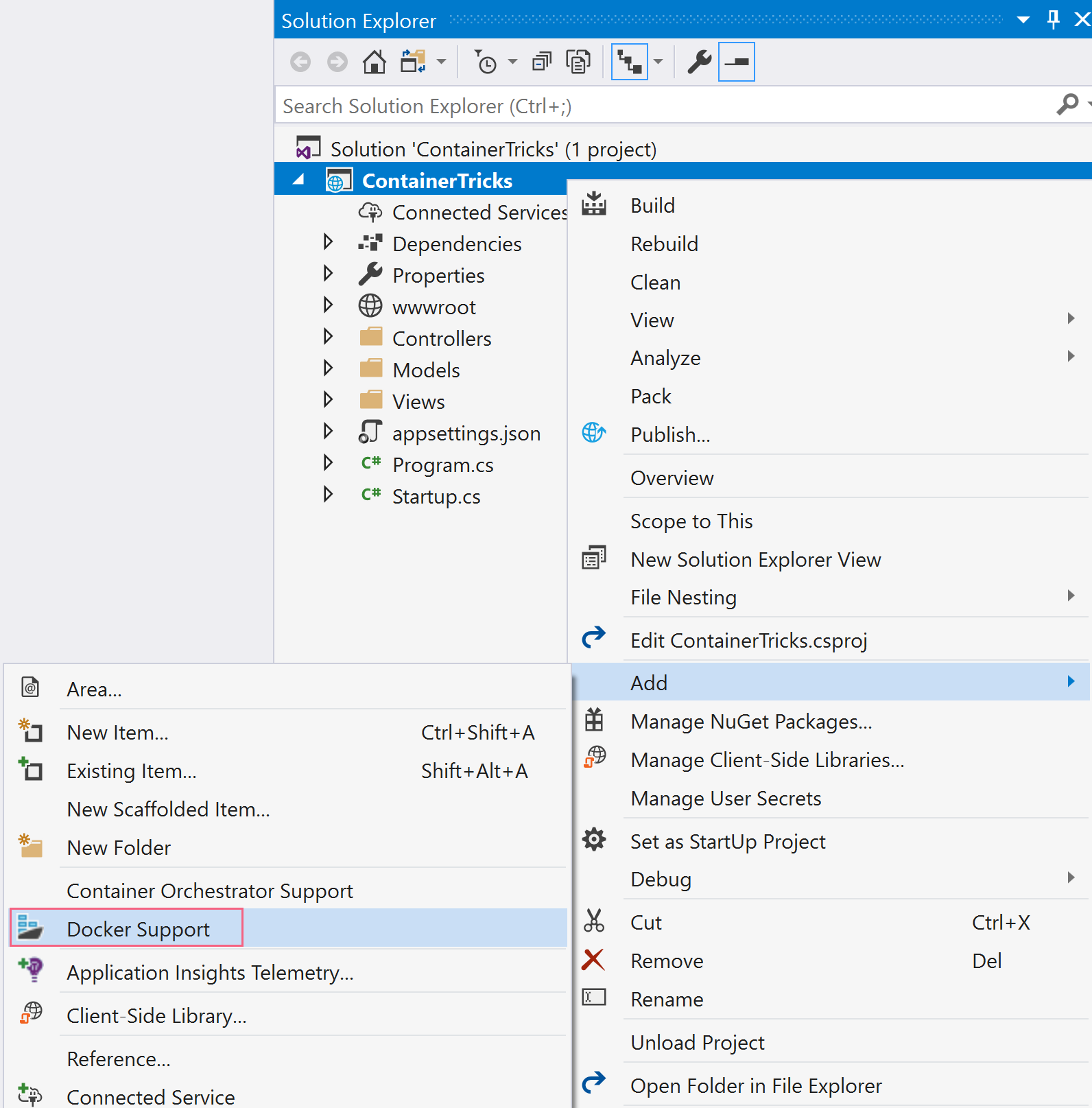Choose Rename from context menu
The width and height of the screenshot is (1092, 1108).
point(829,999)
